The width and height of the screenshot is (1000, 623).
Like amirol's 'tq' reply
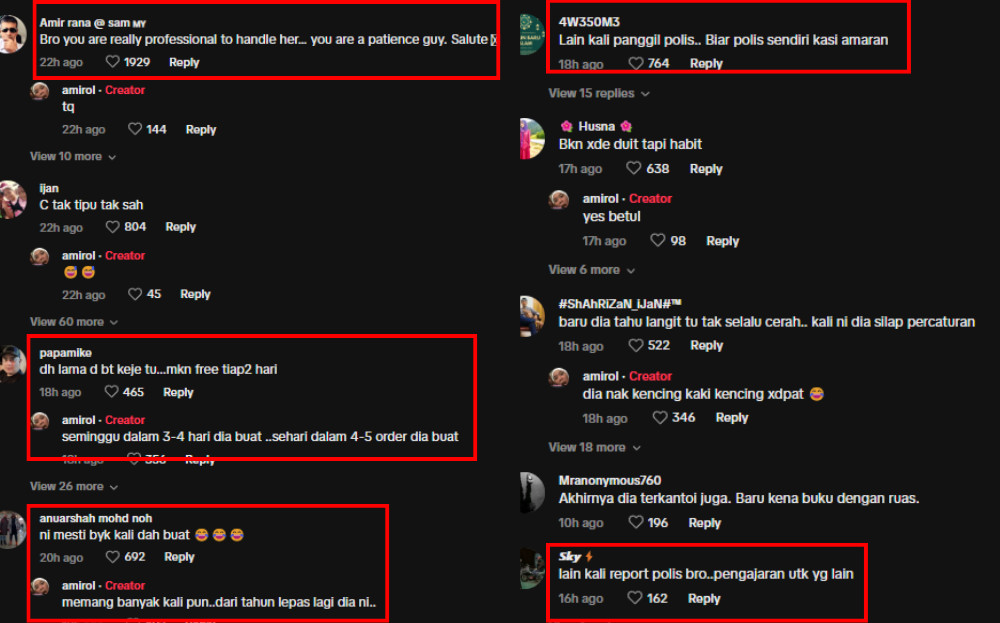(135, 129)
